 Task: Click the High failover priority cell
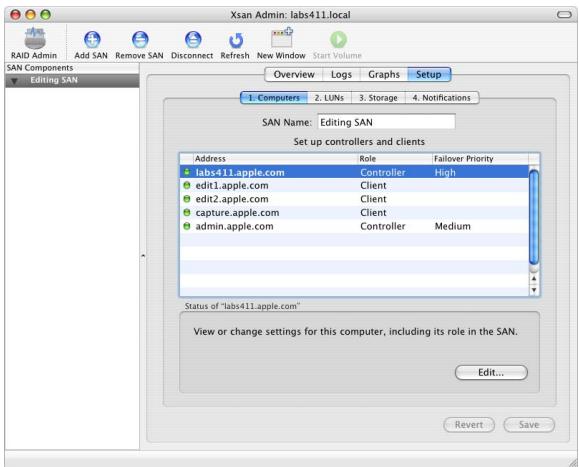pyautogui.click(x=445, y=172)
